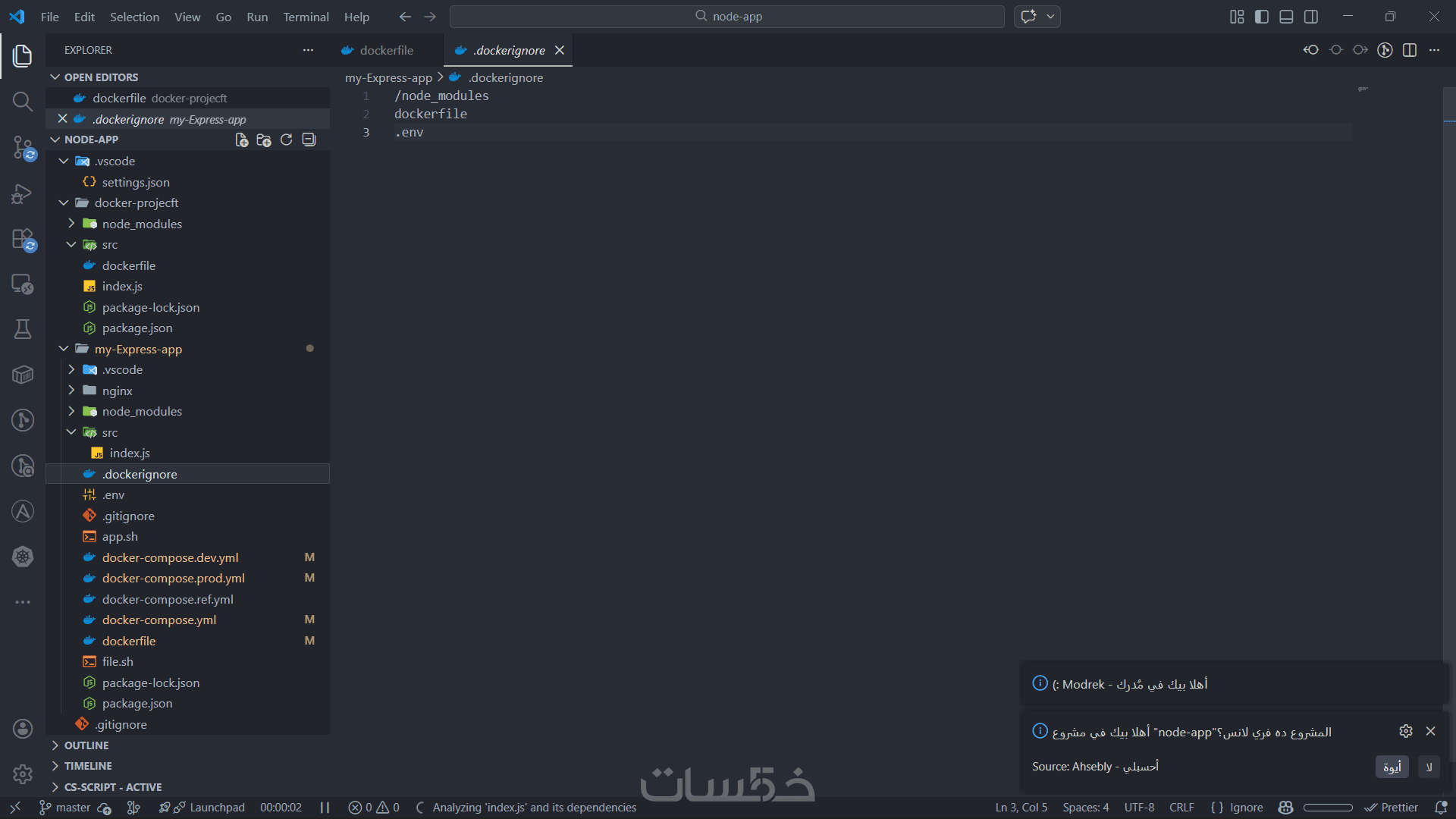1456x819 pixels.
Task: Switch to the dockerfile editor tab
Action: tap(386, 50)
